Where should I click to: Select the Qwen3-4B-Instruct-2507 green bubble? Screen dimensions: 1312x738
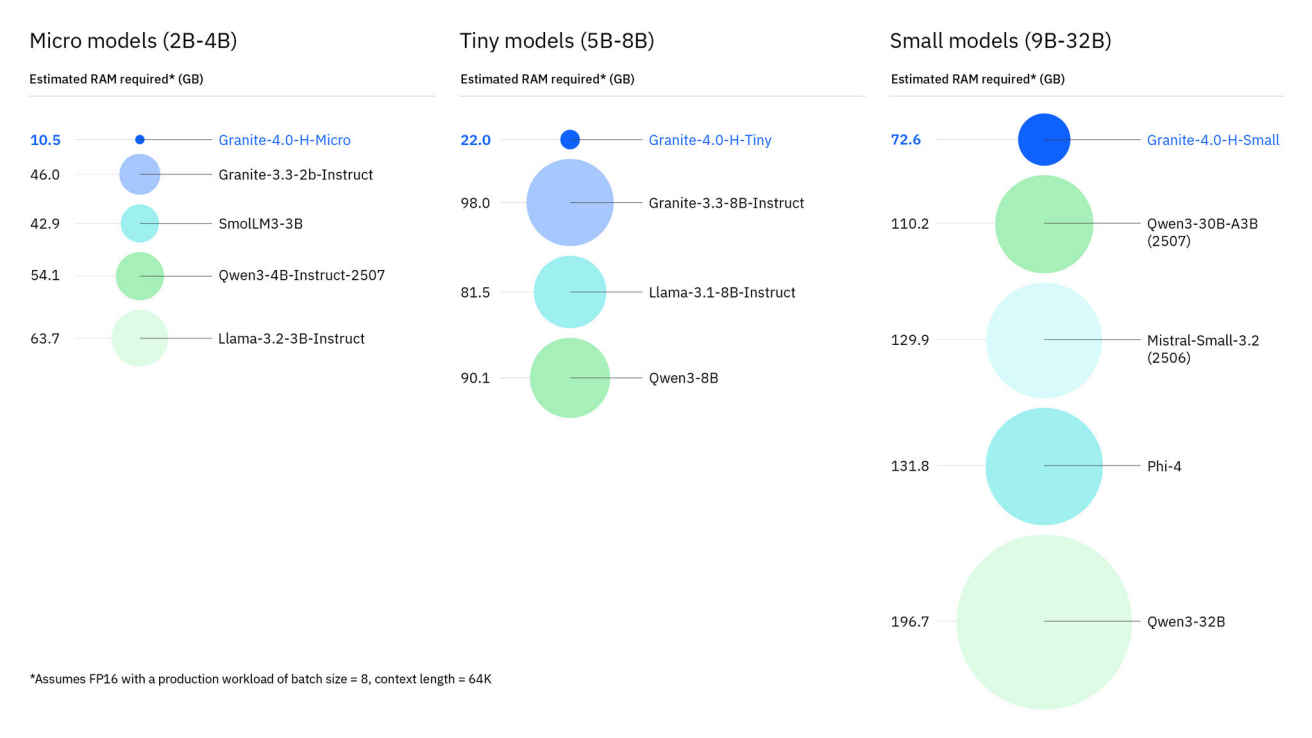click(x=140, y=275)
